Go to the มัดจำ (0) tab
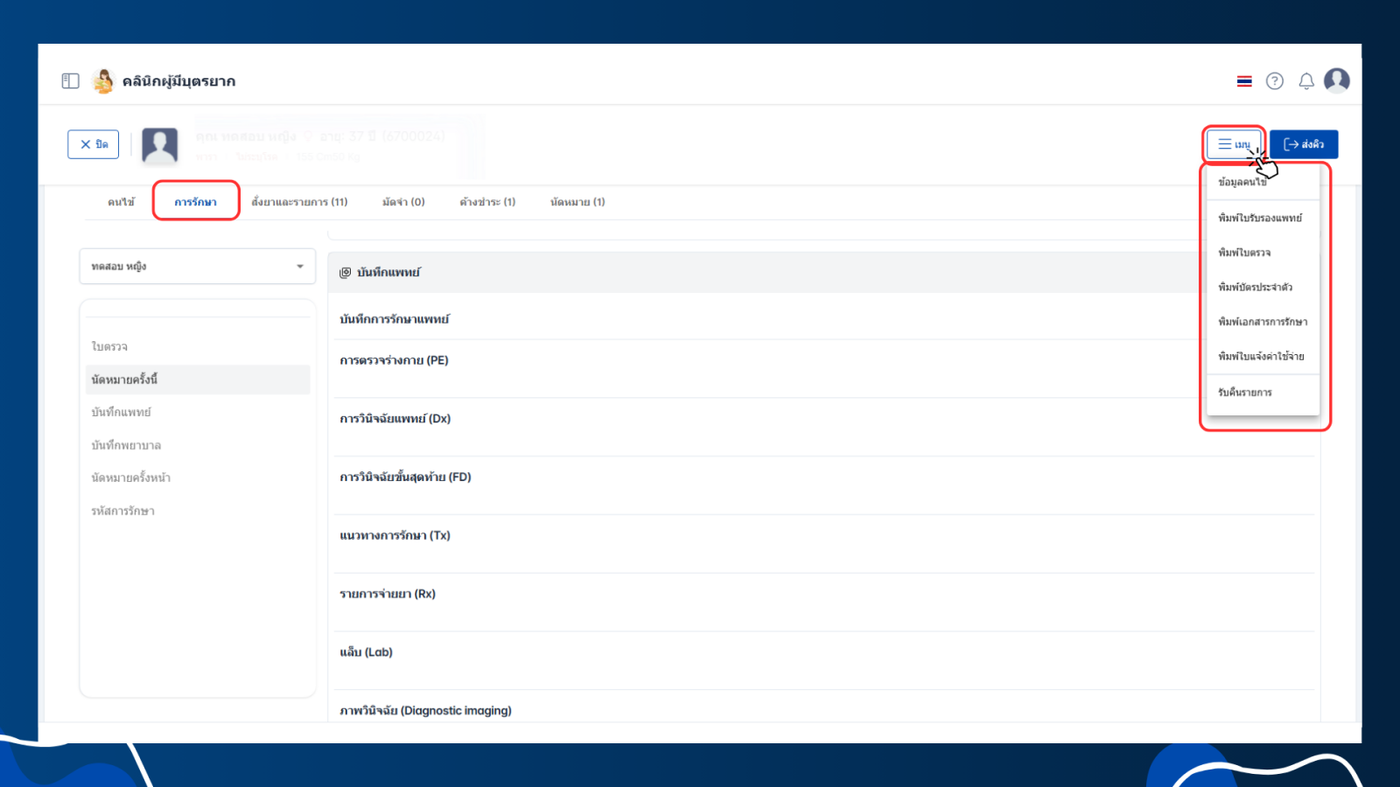Viewport: 1400px width, 787px height. [403, 202]
